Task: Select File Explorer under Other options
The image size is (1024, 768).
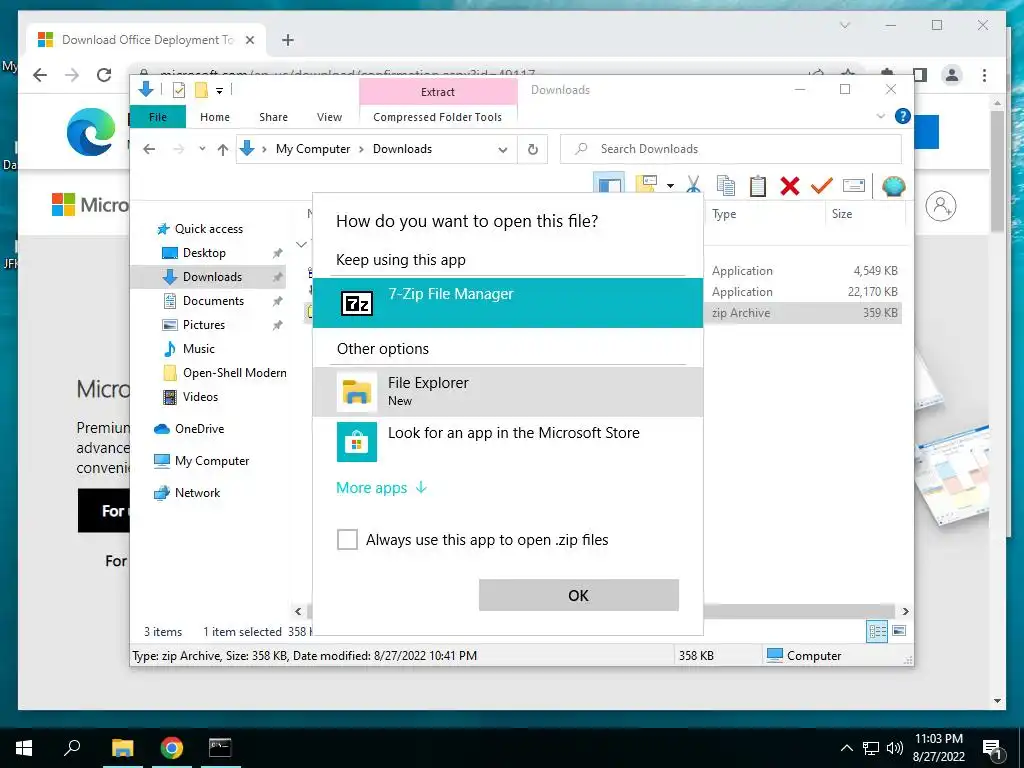Action: click(x=508, y=391)
